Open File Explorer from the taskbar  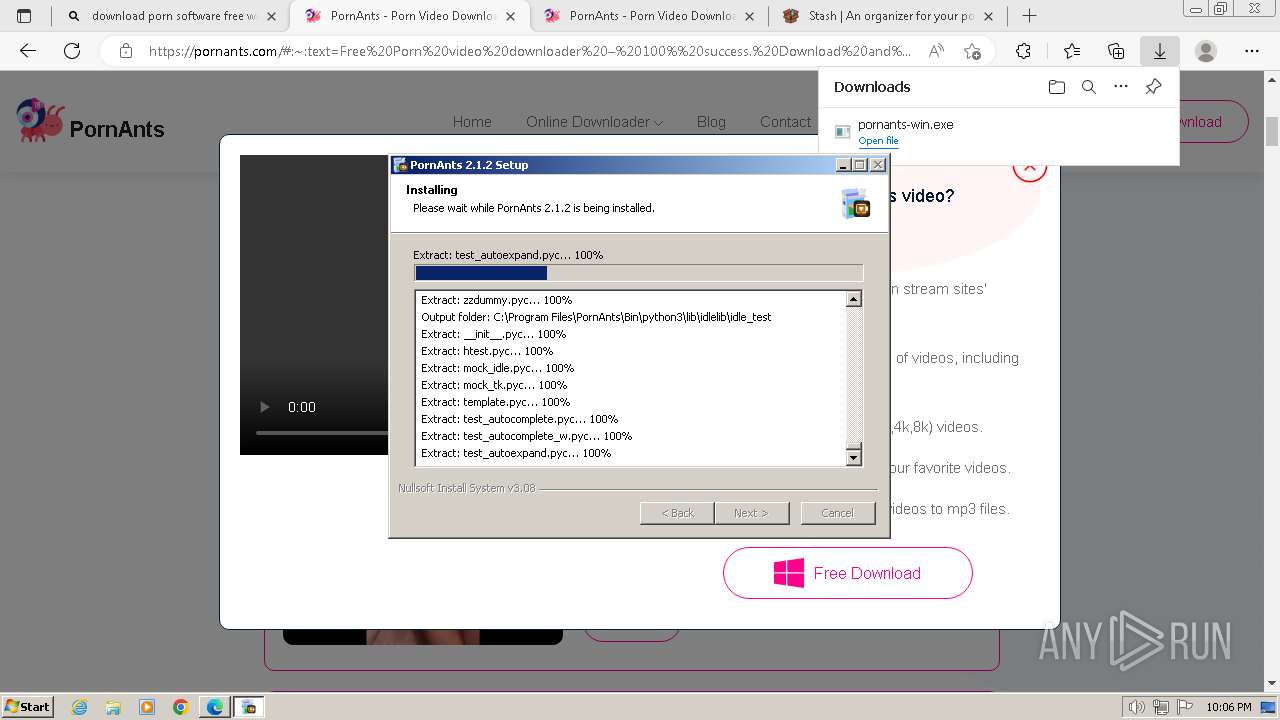113,707
